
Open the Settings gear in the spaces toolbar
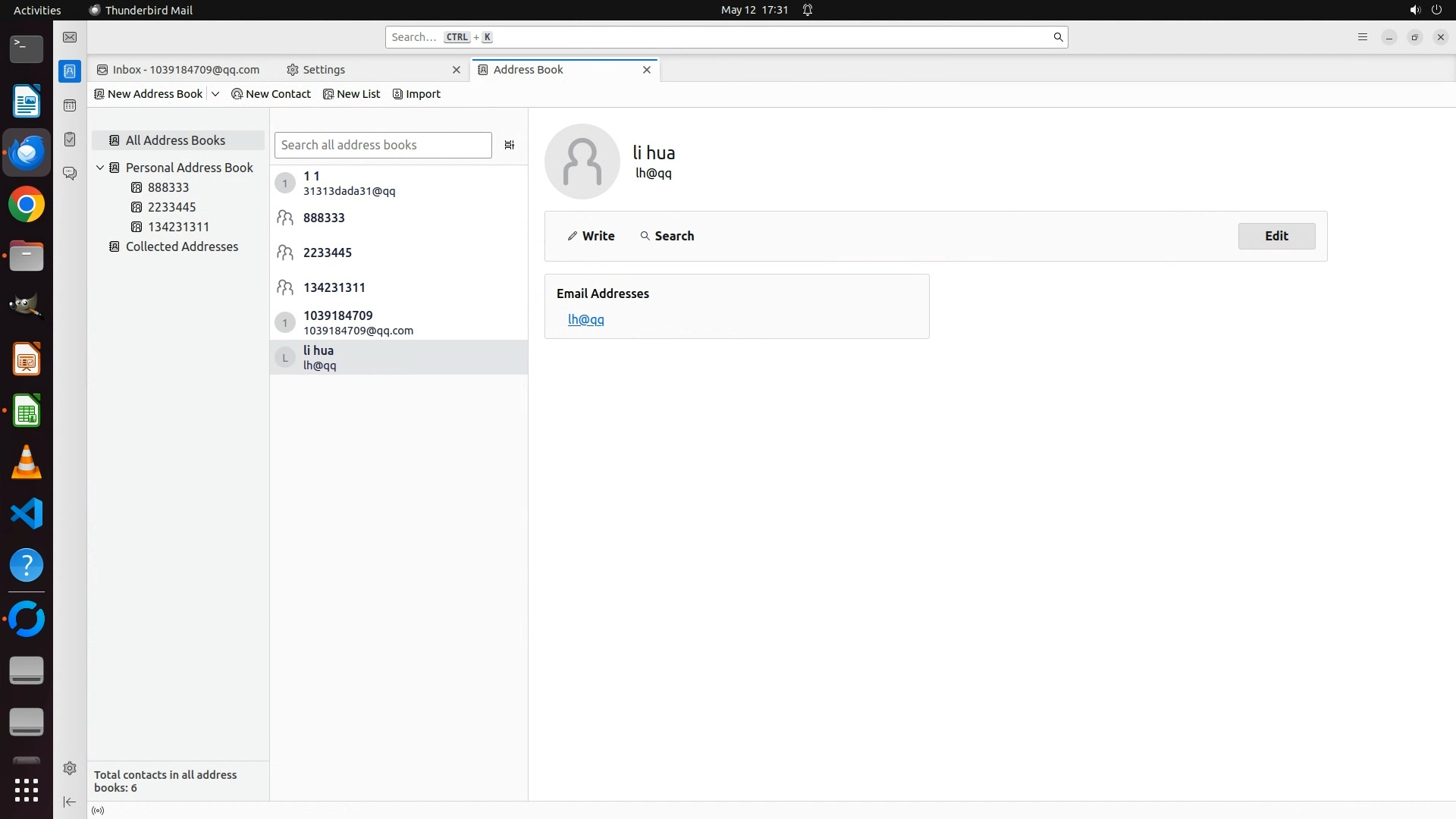(x=70, y=768)
